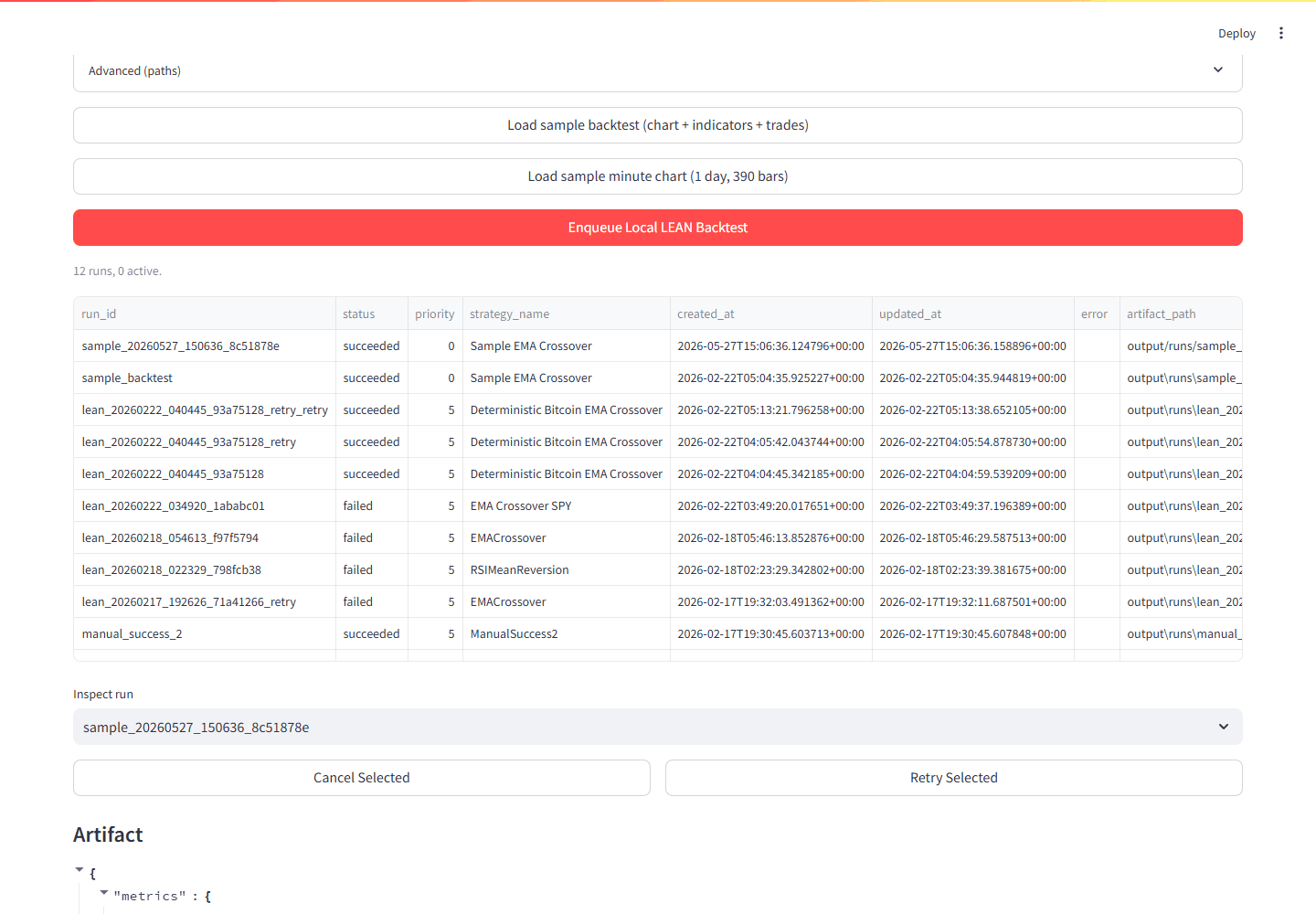Open the Inspect run dropdown

coord(658,727)
